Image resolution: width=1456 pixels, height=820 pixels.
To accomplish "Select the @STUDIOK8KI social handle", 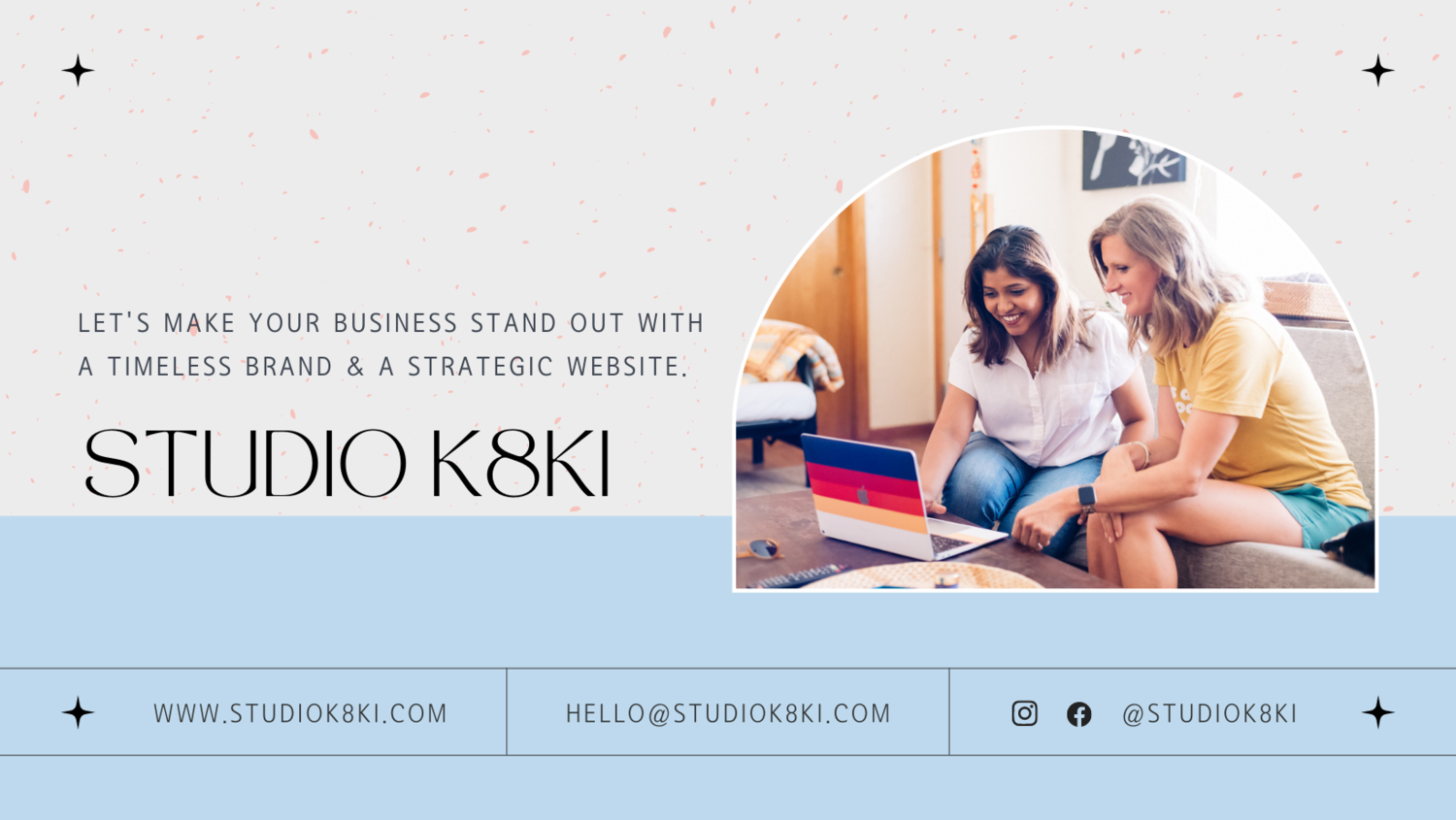I will click(x=1209, y=713).
